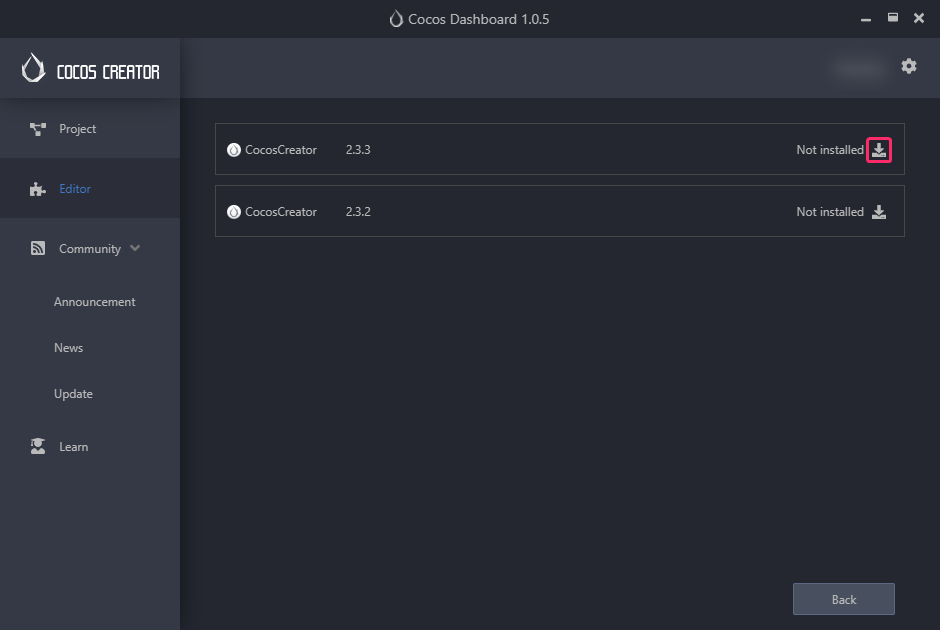Download CocosCreator 2.3.2 via download icon
Screen dimensions: 940x630
(879, 212)
